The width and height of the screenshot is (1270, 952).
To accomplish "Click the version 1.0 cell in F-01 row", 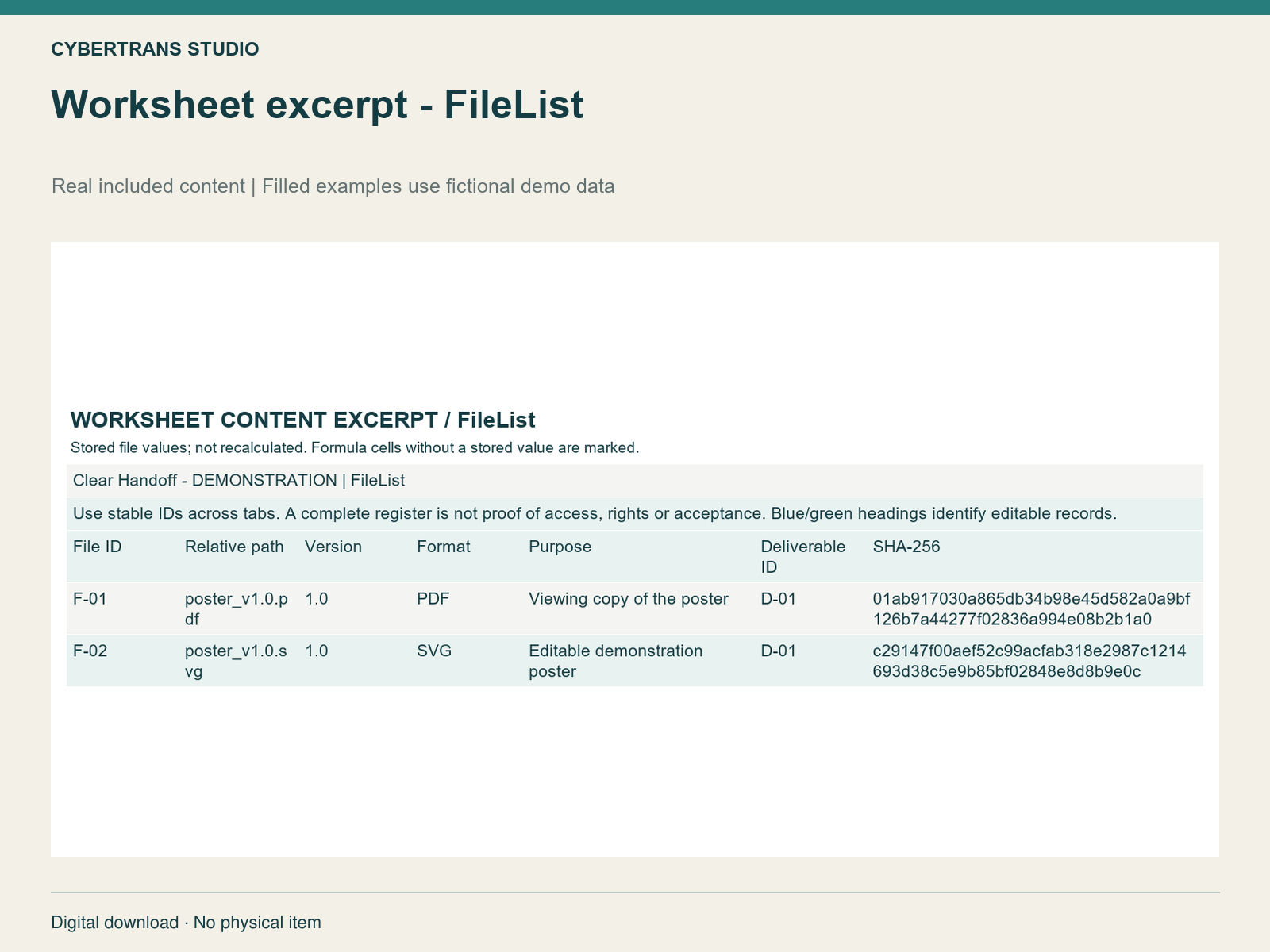I will [317, 599].
